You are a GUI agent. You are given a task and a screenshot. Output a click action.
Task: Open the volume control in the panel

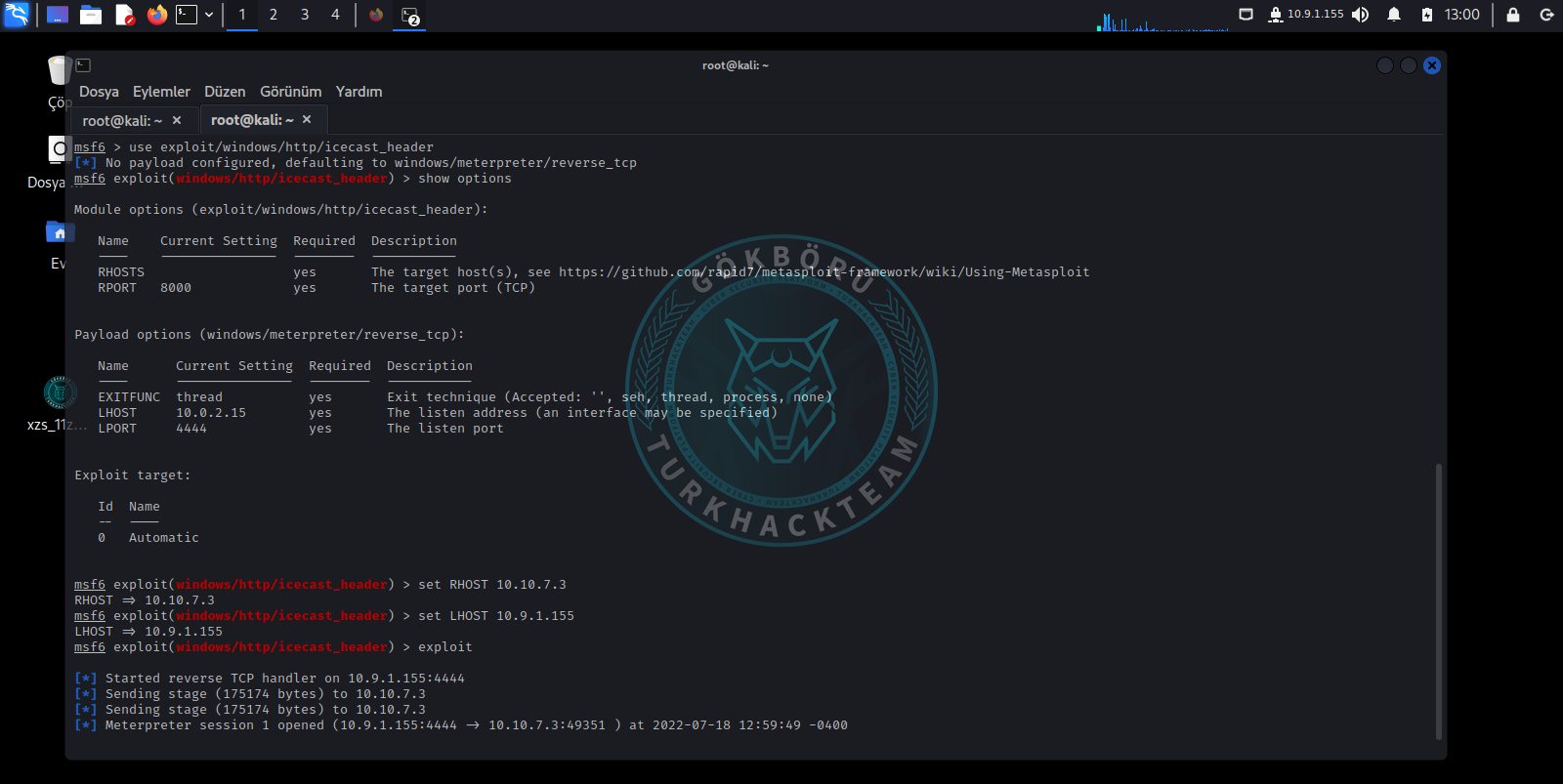tap(1361, 15)
